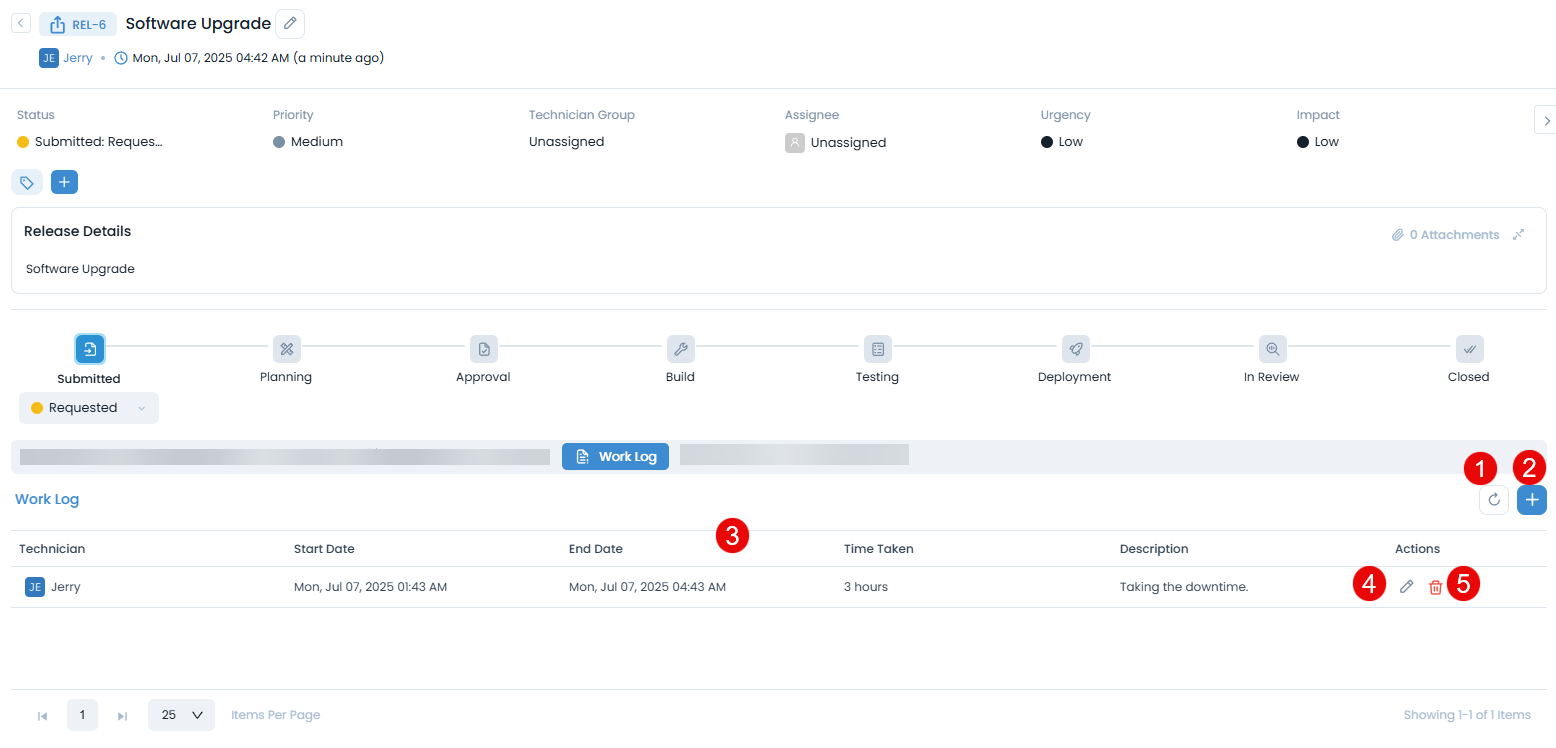Click the tag icon below Status

pos(27,183)
